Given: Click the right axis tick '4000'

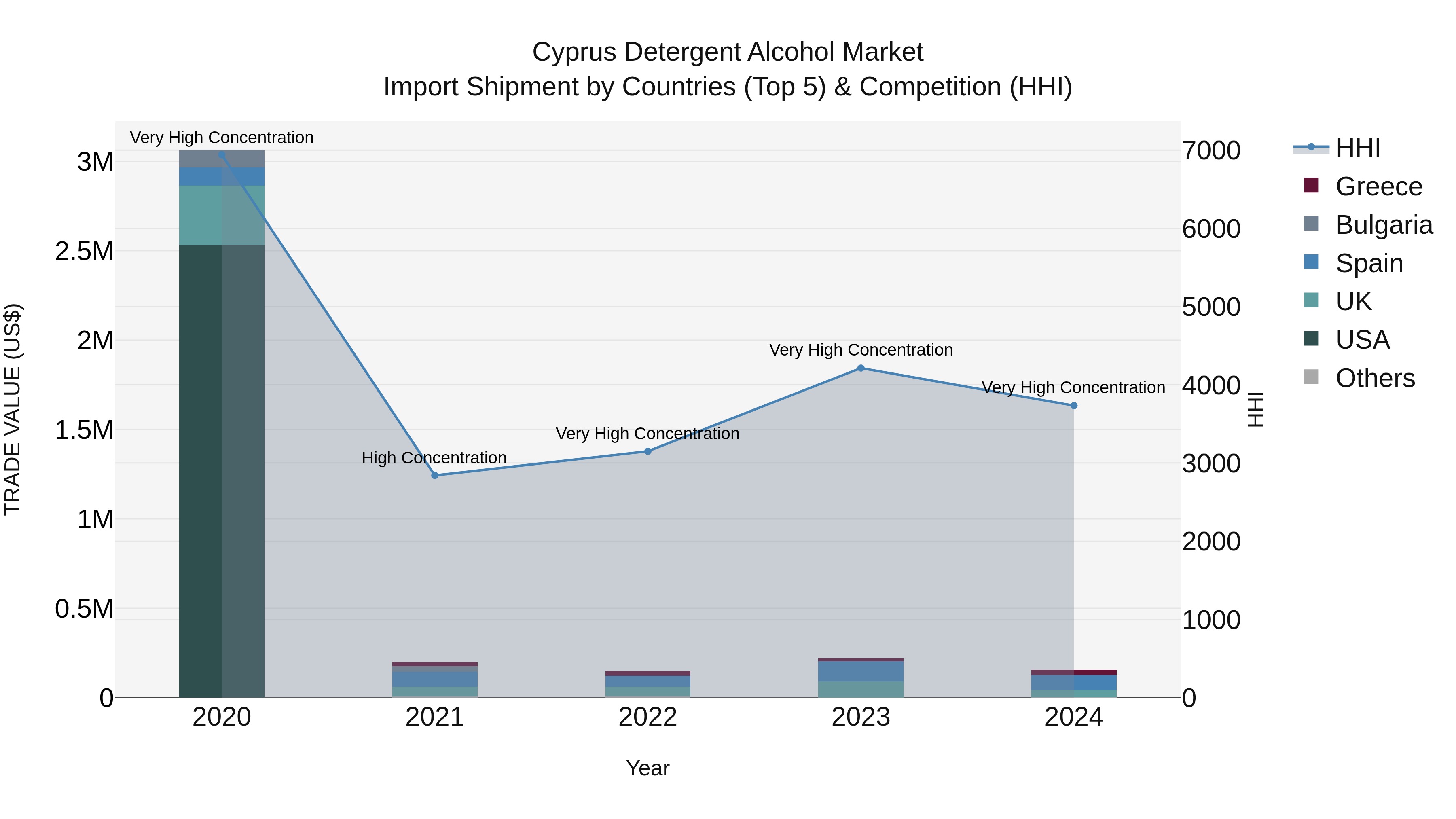Looking at the screenshot, I should pos(1211,385).
